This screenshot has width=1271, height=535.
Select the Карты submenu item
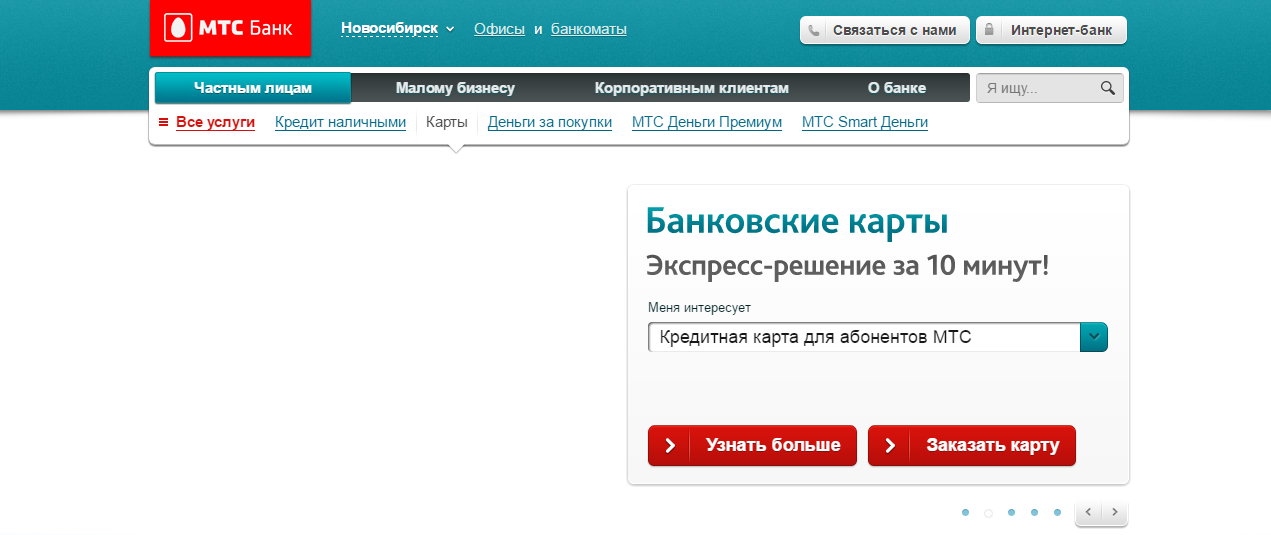(446, 122)
